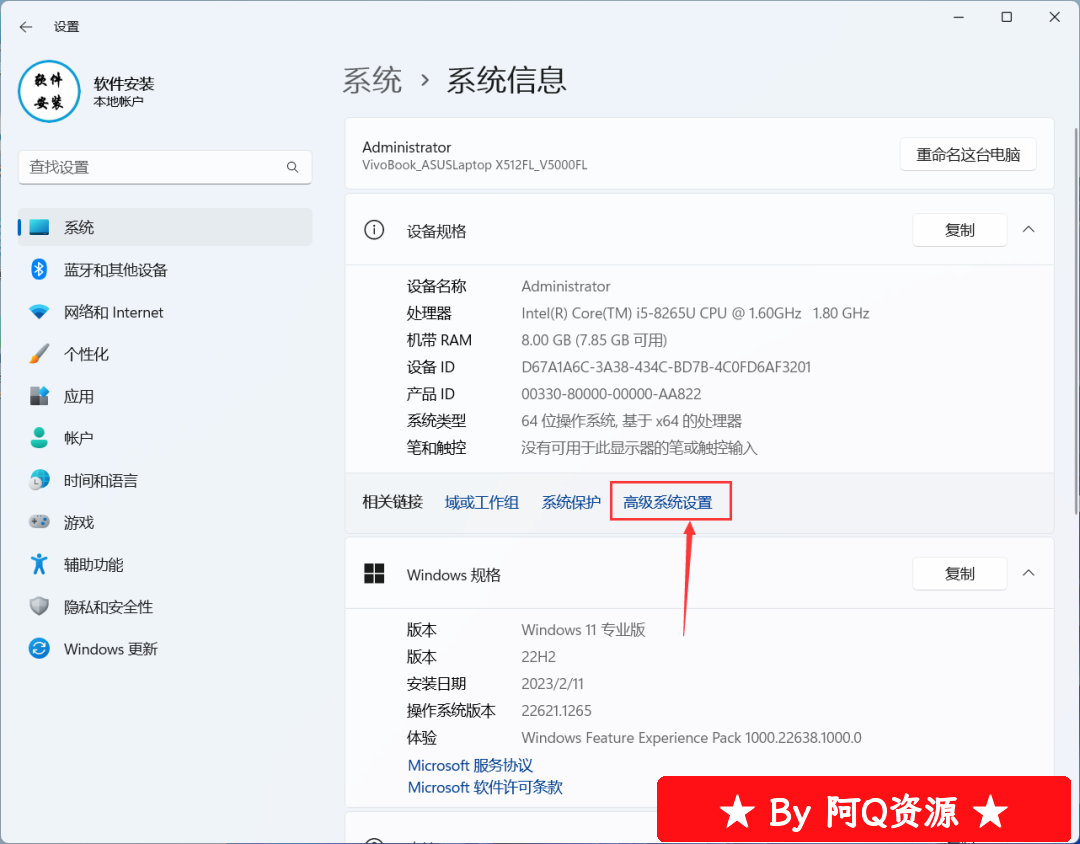Viewport: 1080px width, 844px height.
Task: Click the Windows Update sync icon
Action: 39,649
